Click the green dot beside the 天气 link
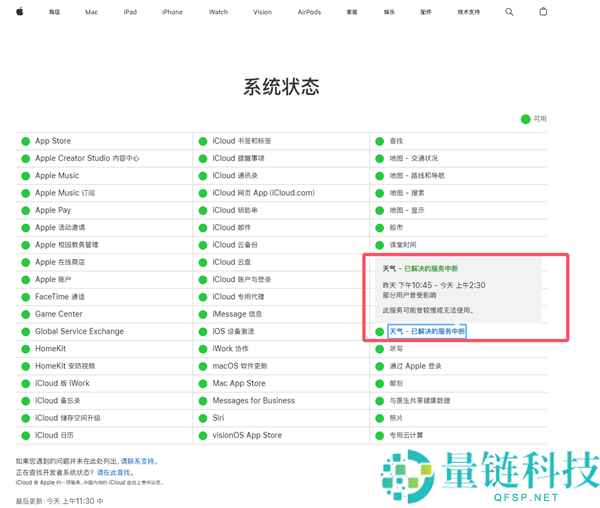Viewport: 600px width, 508px height. point(380,332)
